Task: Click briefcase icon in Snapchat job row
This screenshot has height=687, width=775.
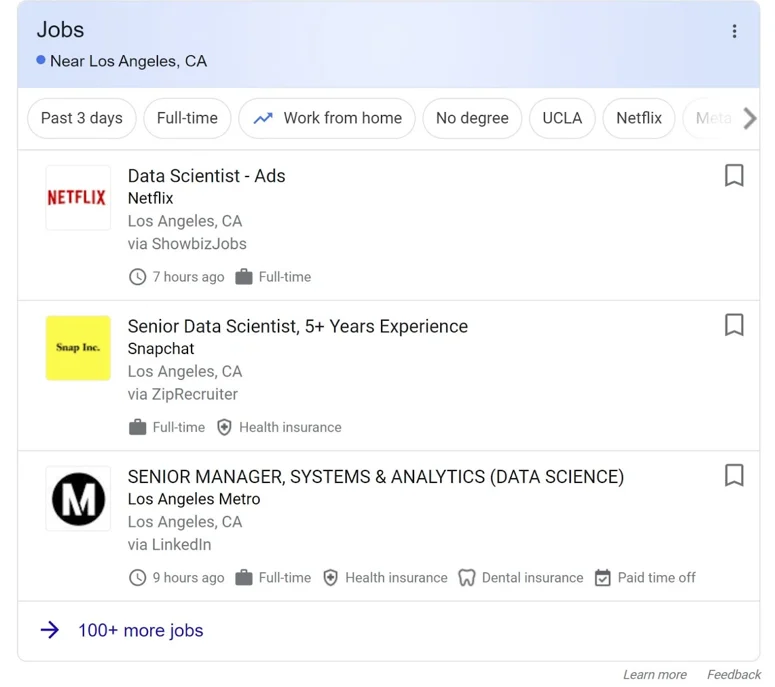Action: point(137,427)
